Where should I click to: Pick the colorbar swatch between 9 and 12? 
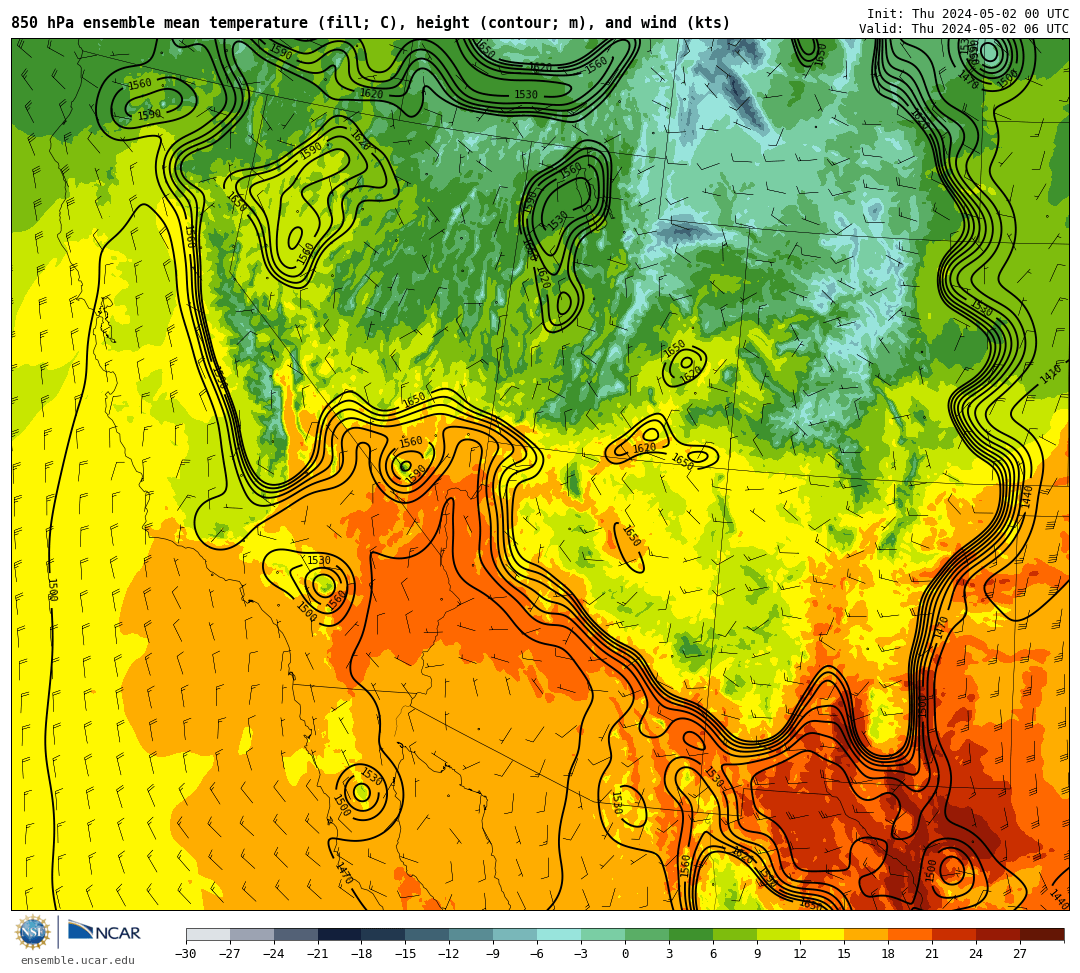pos(779,934)
